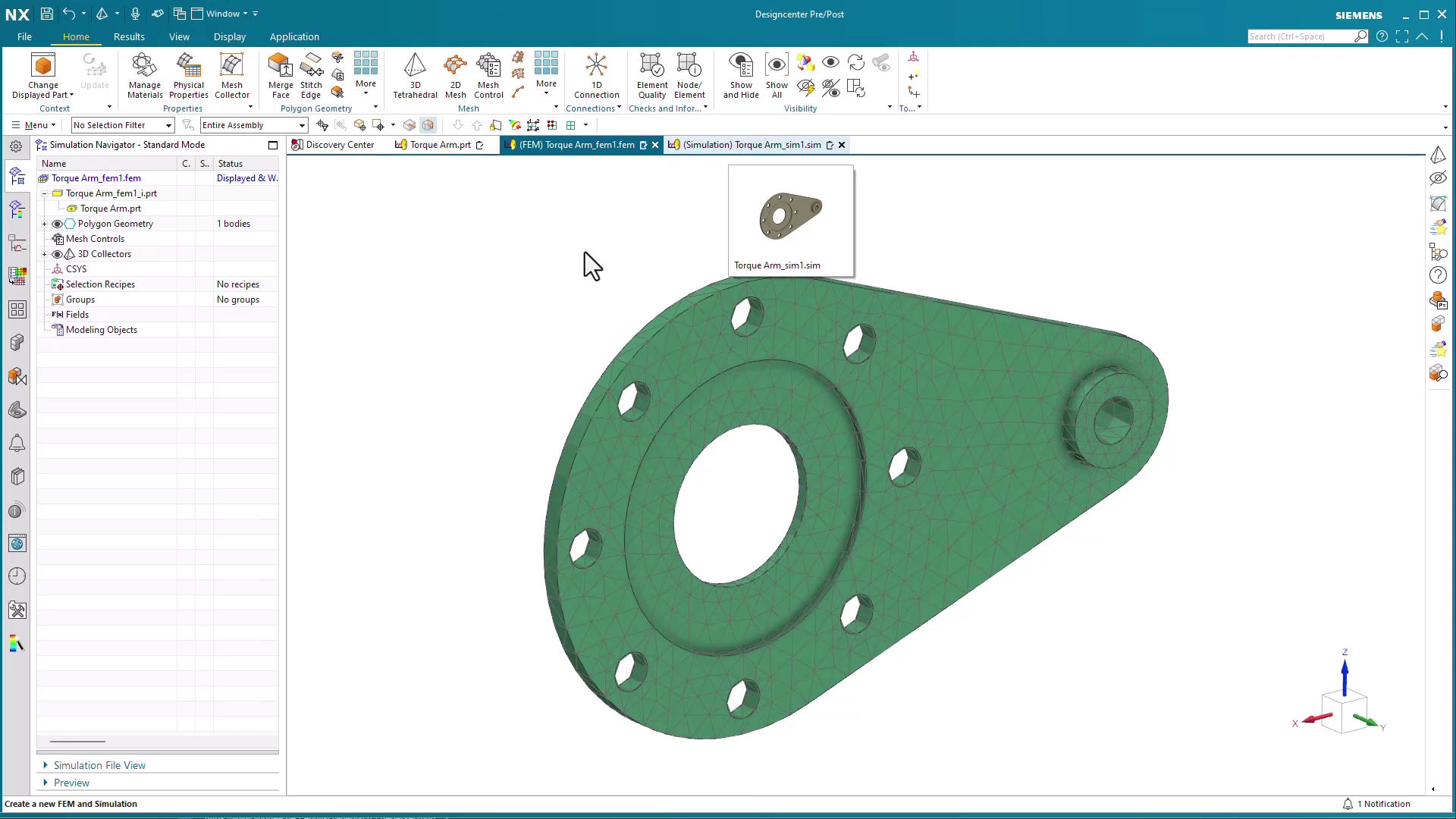Switch to the Results ribbon tab

[129, 36]
